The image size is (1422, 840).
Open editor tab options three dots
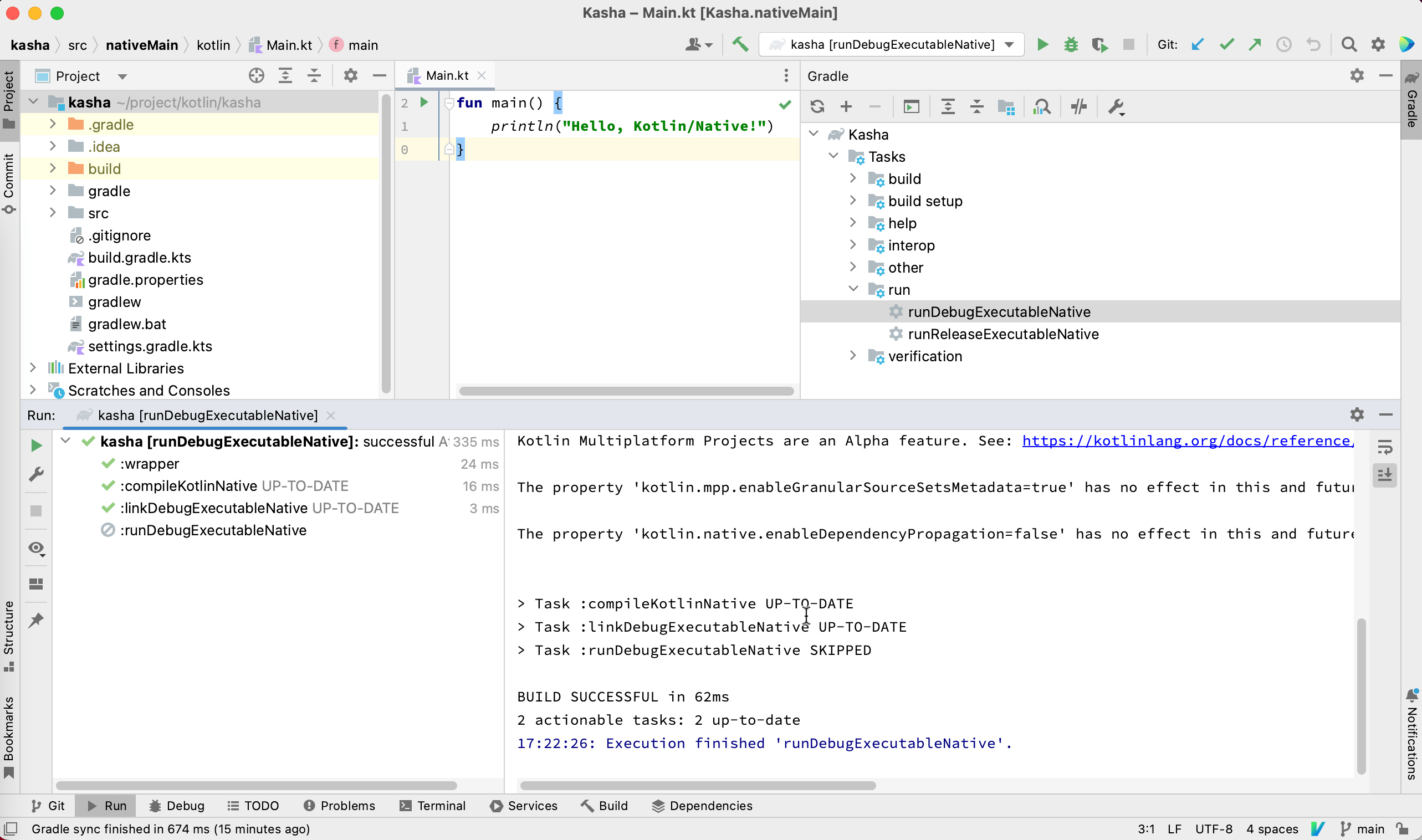[x=786, y=75]
